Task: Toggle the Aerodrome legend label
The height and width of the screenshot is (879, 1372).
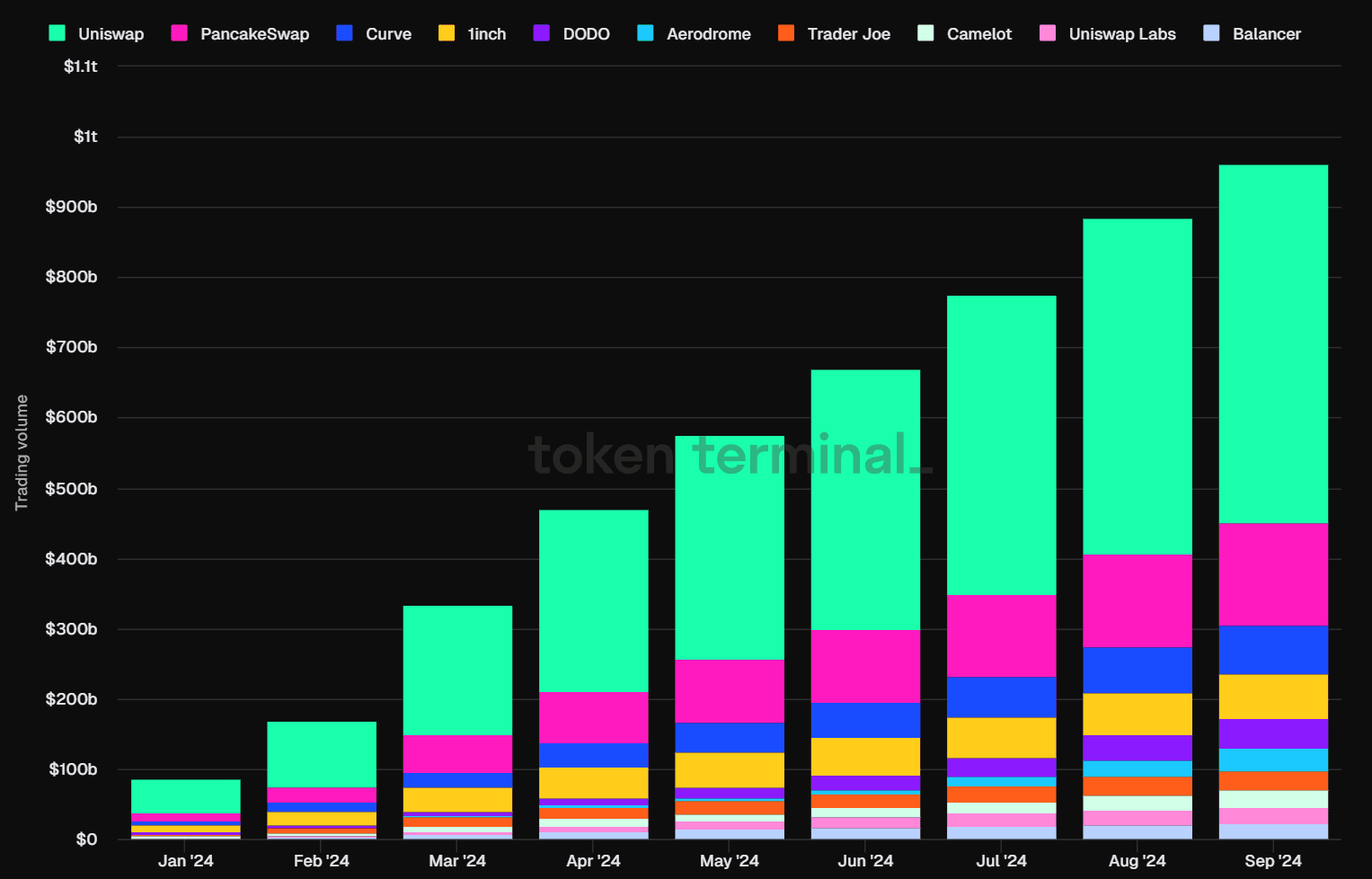Action: (709, 34)
